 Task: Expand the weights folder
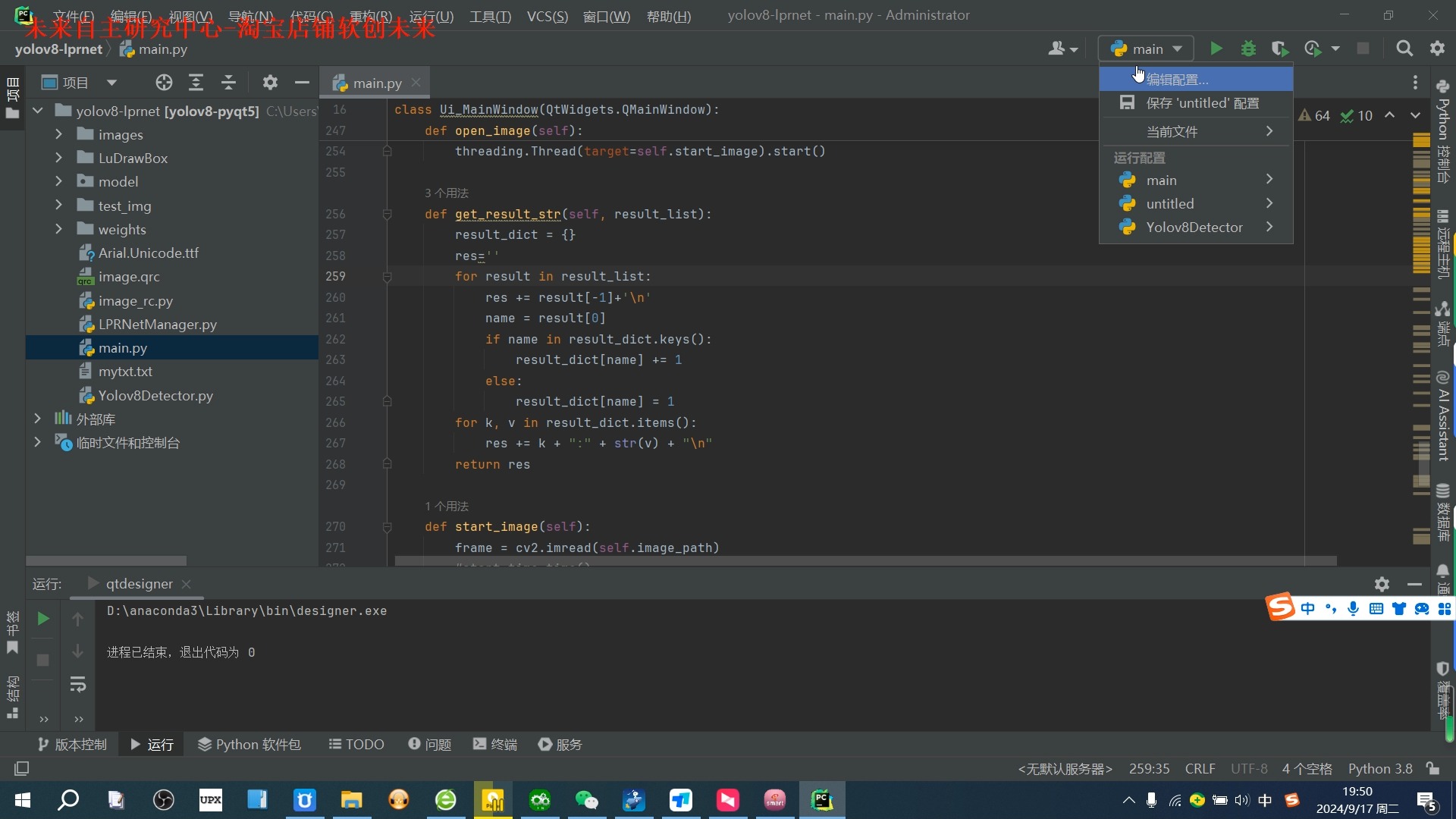tap(58, 229)
